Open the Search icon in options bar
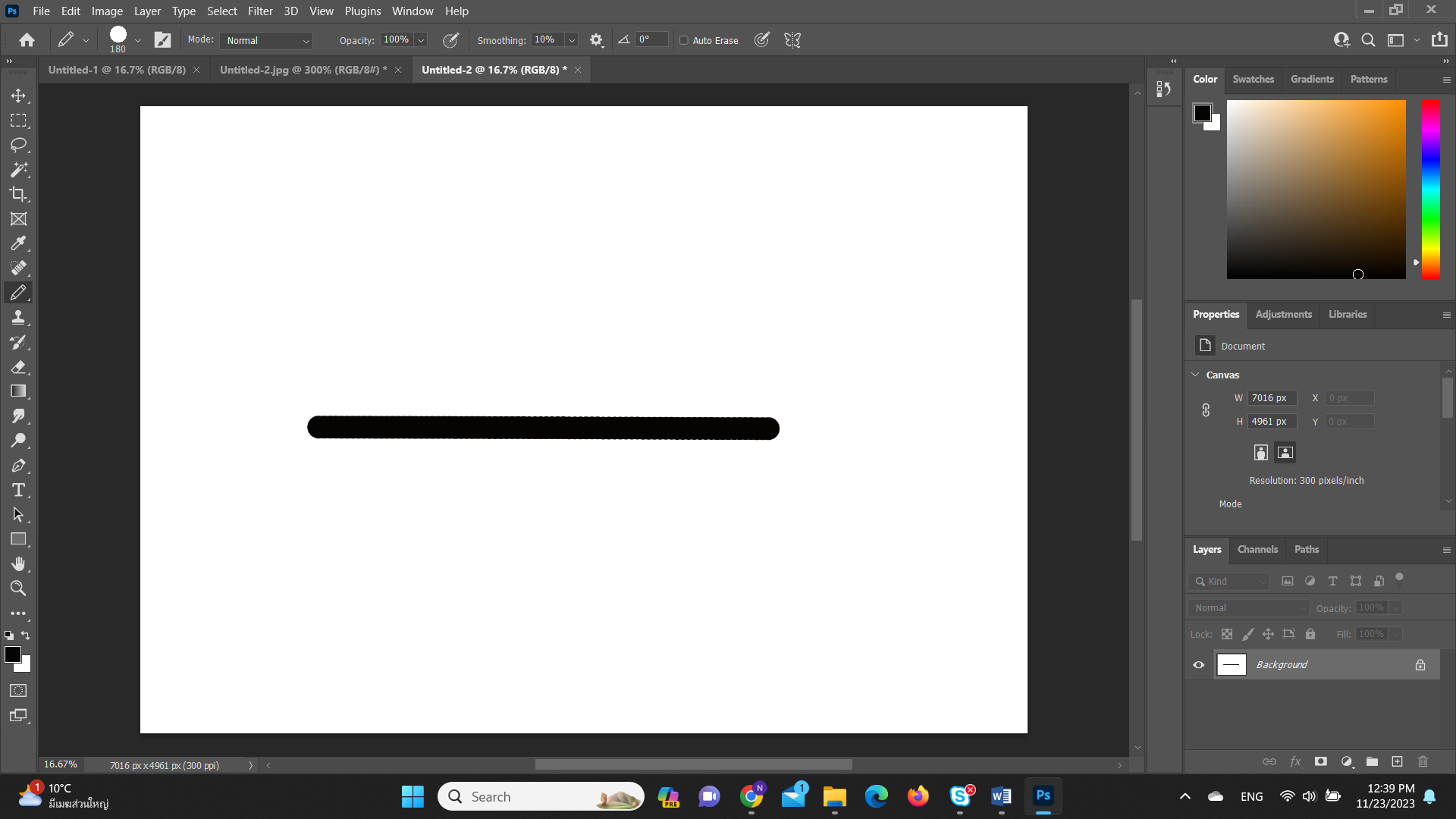The width and height of the screenshot is (1456, 819). click(1368, 40)
